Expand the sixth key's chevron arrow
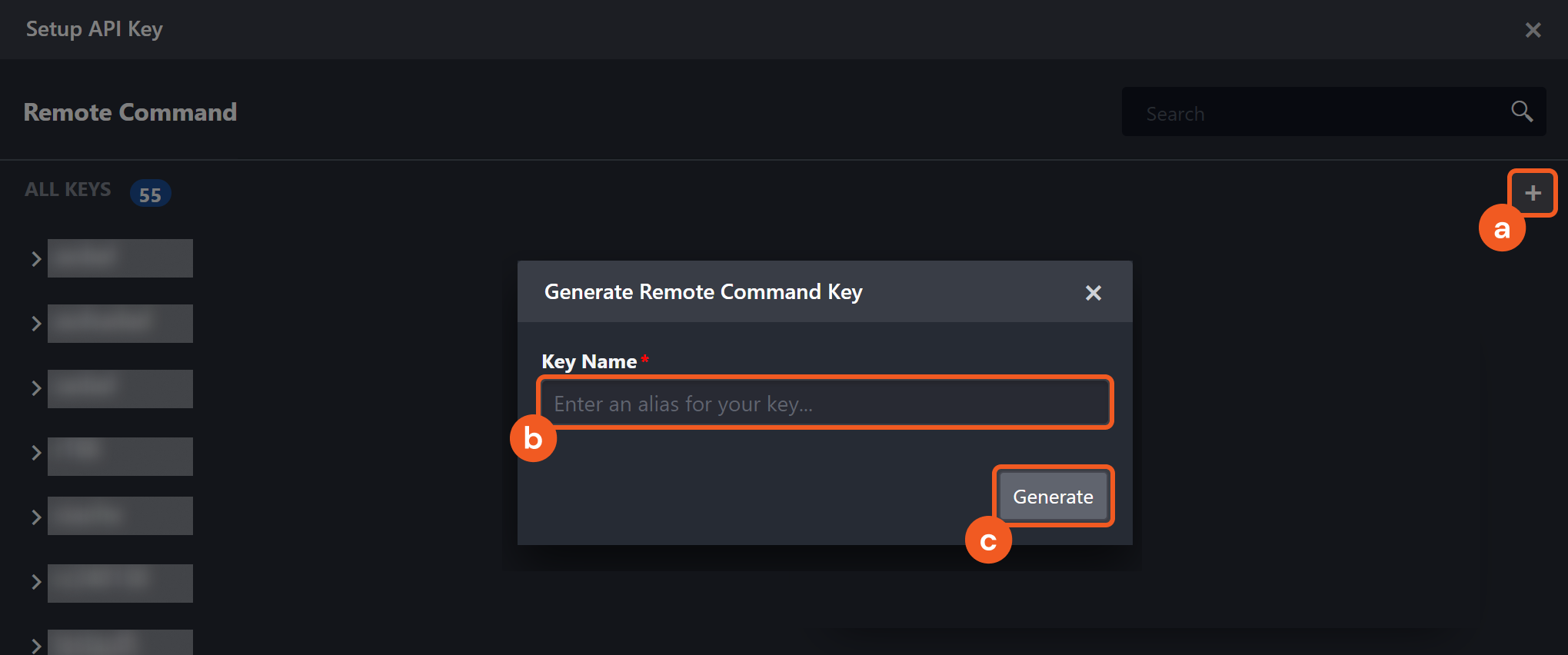This screenshot has height=655, width=1568. point(35,582)
